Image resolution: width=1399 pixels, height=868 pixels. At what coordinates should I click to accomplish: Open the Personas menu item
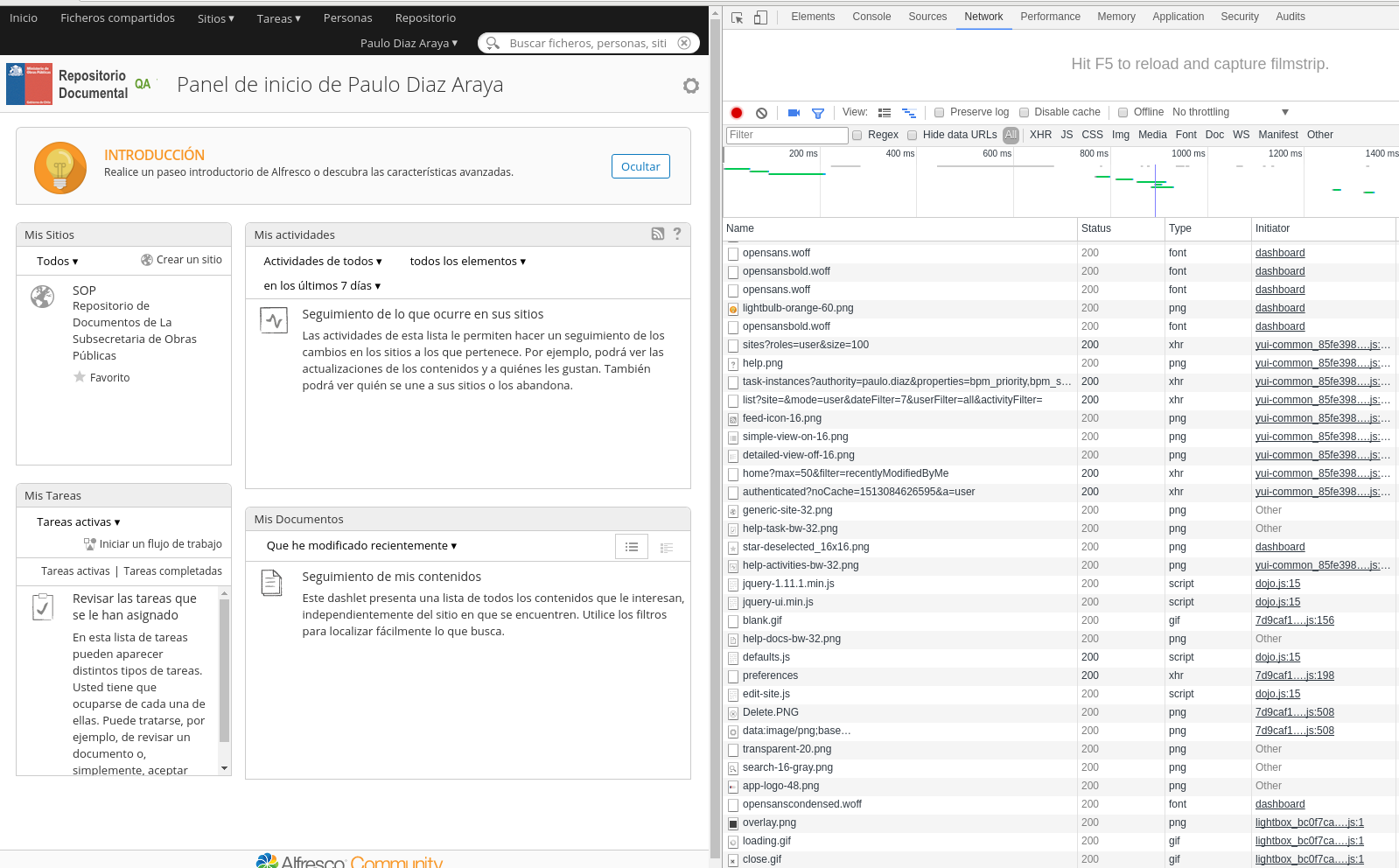pyautogui.click(x=347, y=18)
